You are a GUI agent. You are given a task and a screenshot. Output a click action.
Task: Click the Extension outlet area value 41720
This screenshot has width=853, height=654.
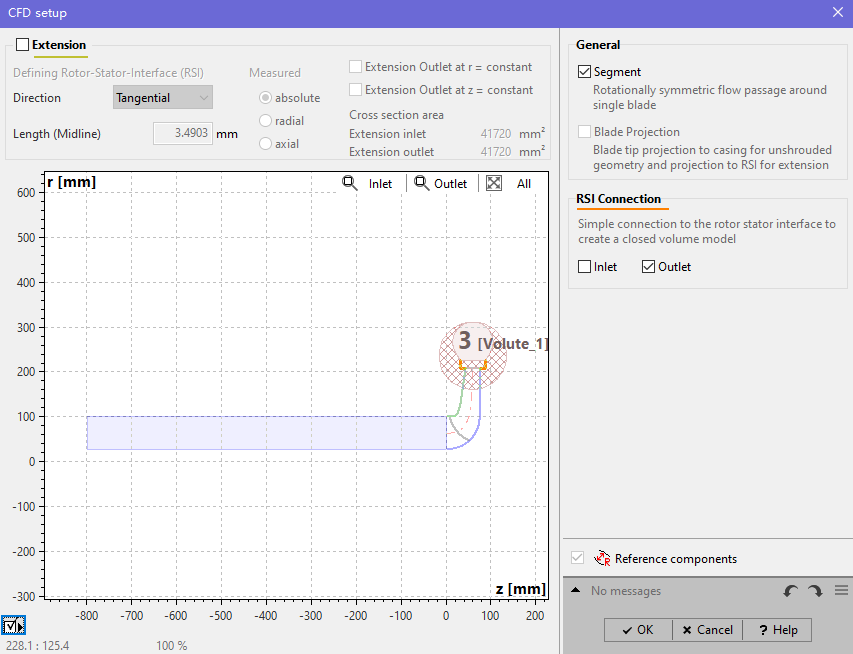[x=496, y=152]
